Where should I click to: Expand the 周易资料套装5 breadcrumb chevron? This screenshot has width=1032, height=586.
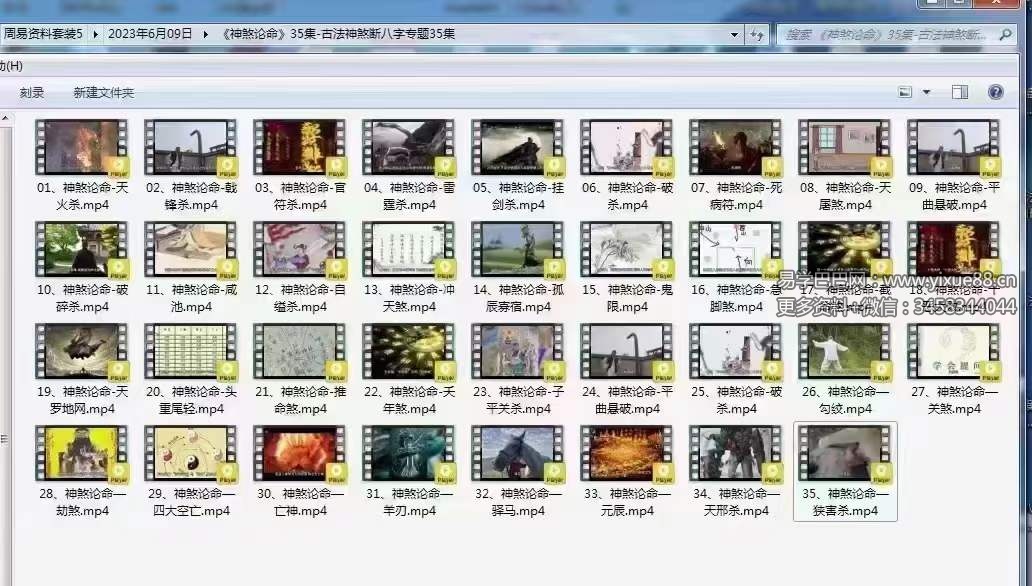(x=97, y=32)
